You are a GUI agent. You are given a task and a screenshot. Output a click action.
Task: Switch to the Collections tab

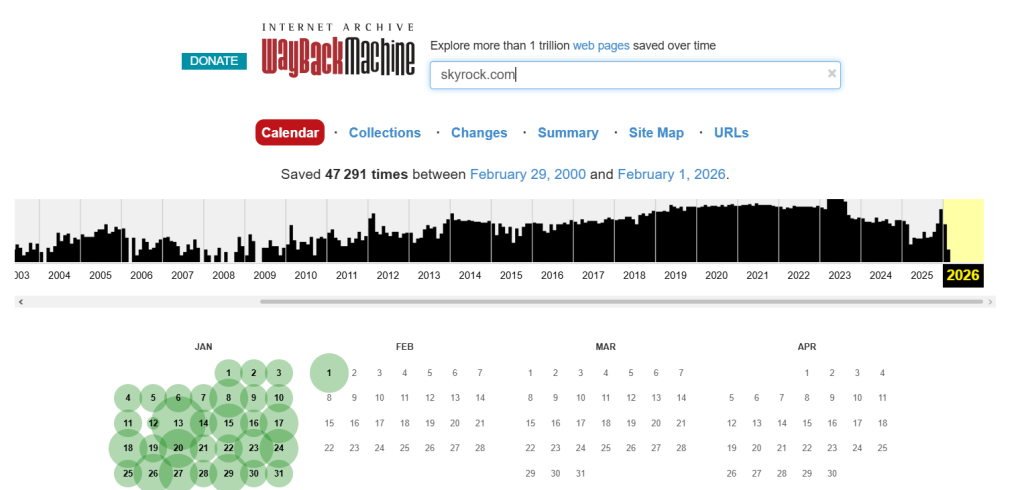pyautogui.click(x=385, y=133)
